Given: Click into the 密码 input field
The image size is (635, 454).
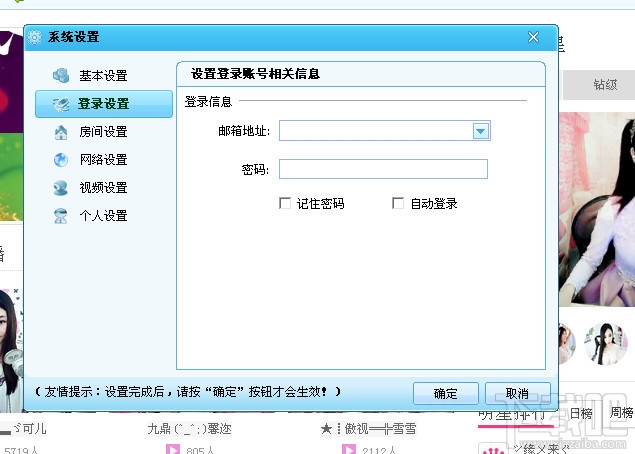Looking at the screenshot, I should [383, 169].
